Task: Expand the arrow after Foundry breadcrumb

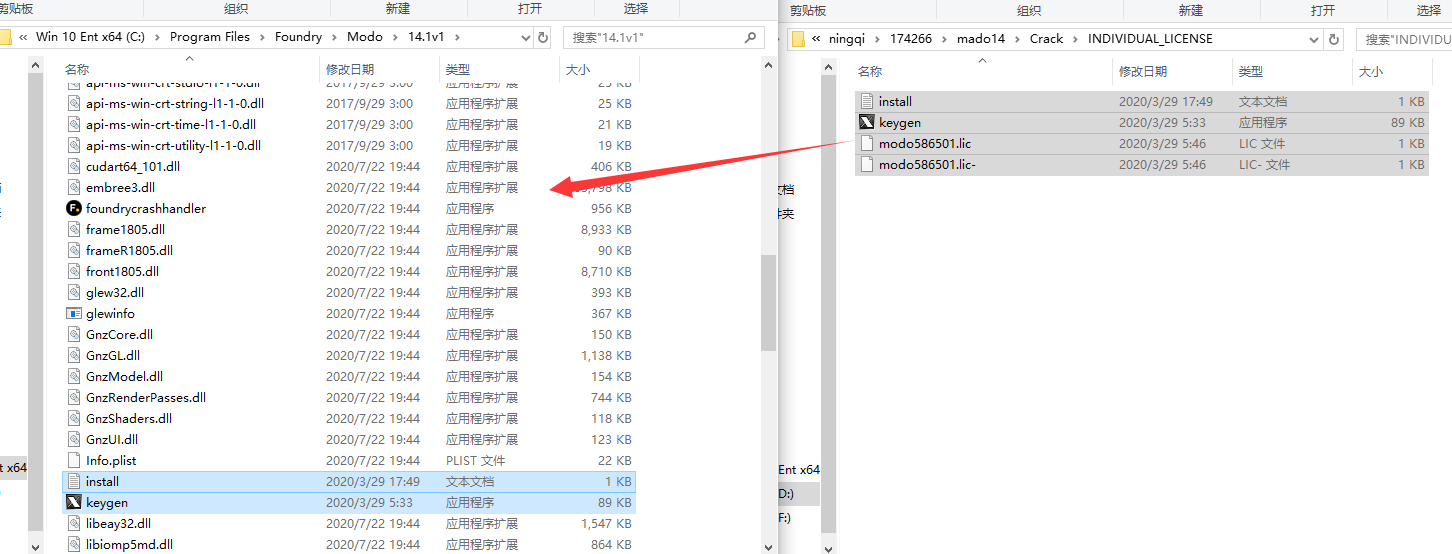Action: [x=334, y=37]
